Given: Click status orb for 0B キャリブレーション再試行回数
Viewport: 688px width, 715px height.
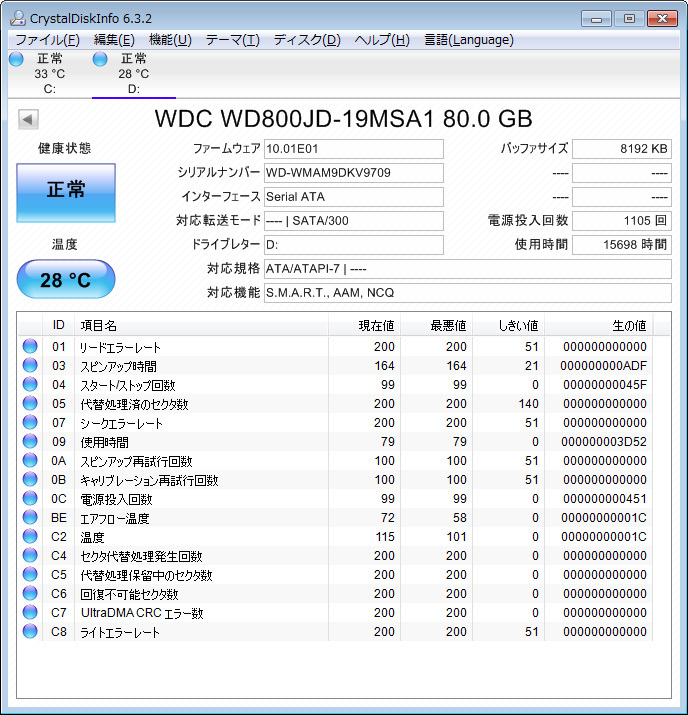Looking at the screenshot, I should click(x=30, y=479).
